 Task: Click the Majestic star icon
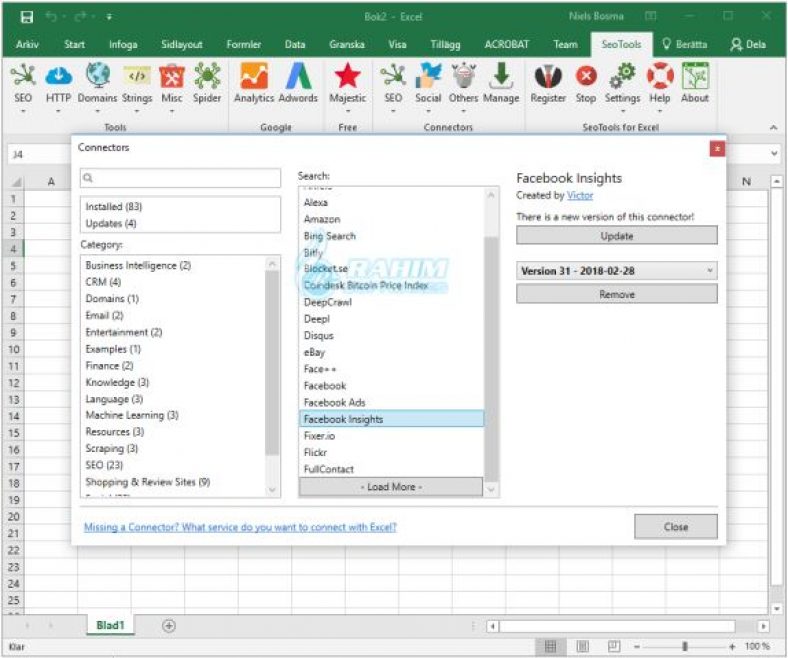pos(347,75)
